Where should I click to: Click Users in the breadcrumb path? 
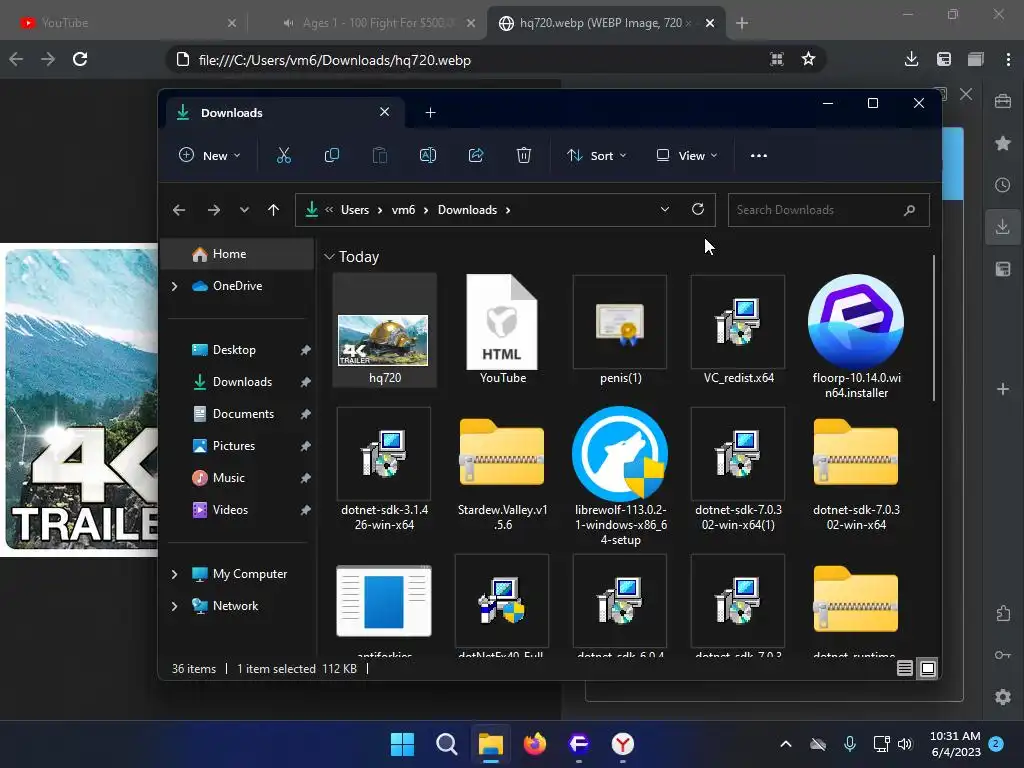[x=355, y=210]
